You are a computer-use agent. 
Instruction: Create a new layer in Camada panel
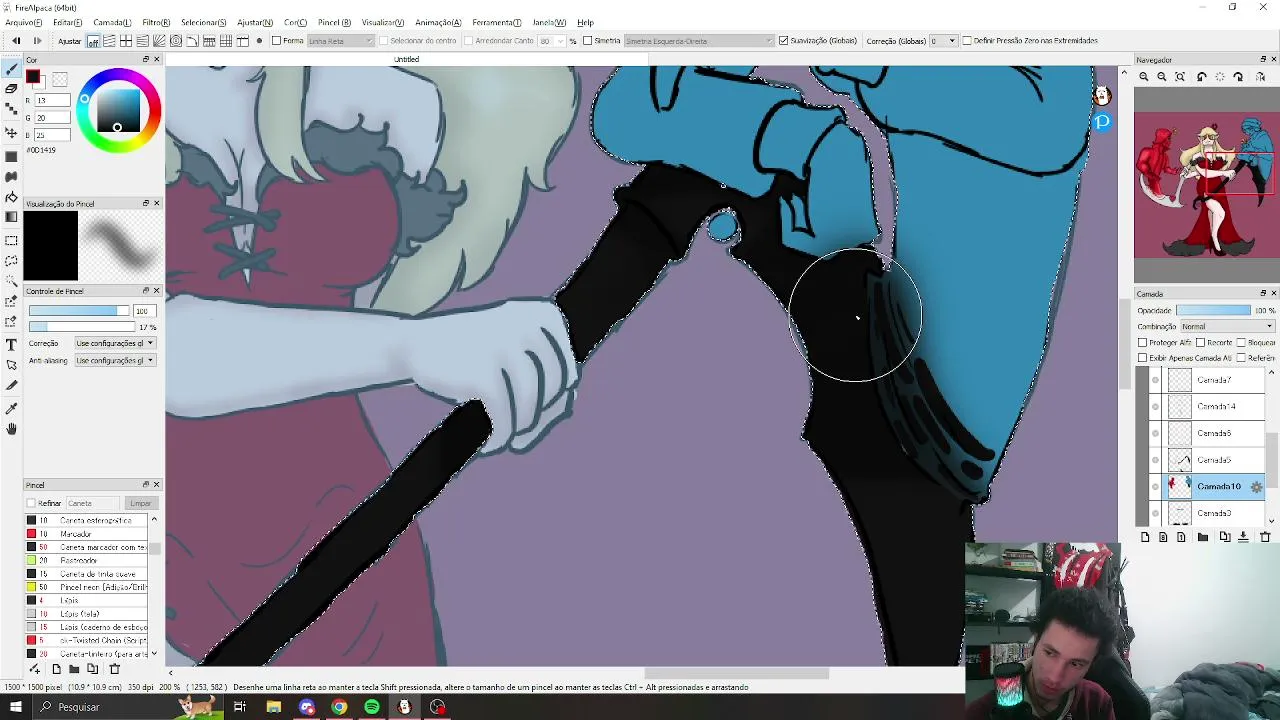(x=1145, y=537)
